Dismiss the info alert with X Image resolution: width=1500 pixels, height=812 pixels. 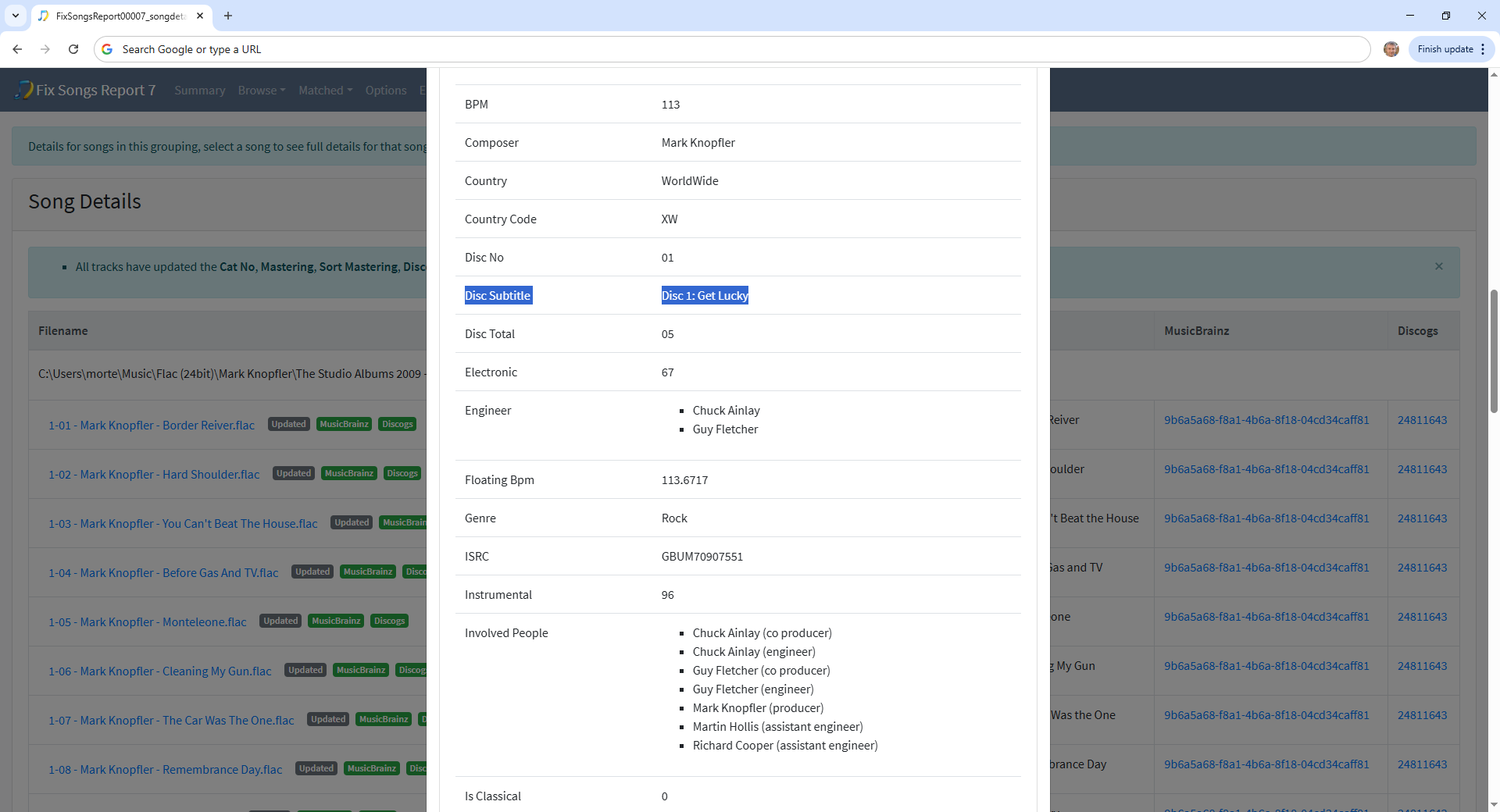coord(1438,266)
